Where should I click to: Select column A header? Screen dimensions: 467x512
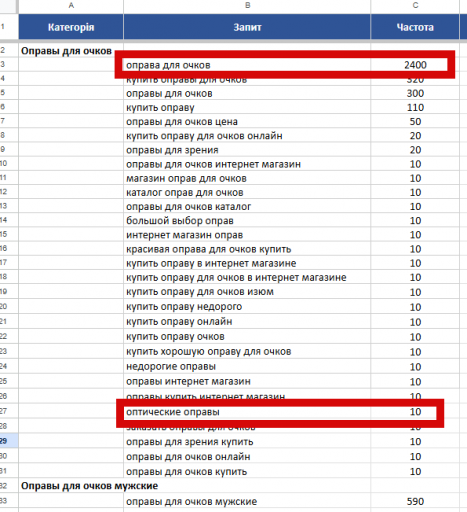click(x=71, y=5)
